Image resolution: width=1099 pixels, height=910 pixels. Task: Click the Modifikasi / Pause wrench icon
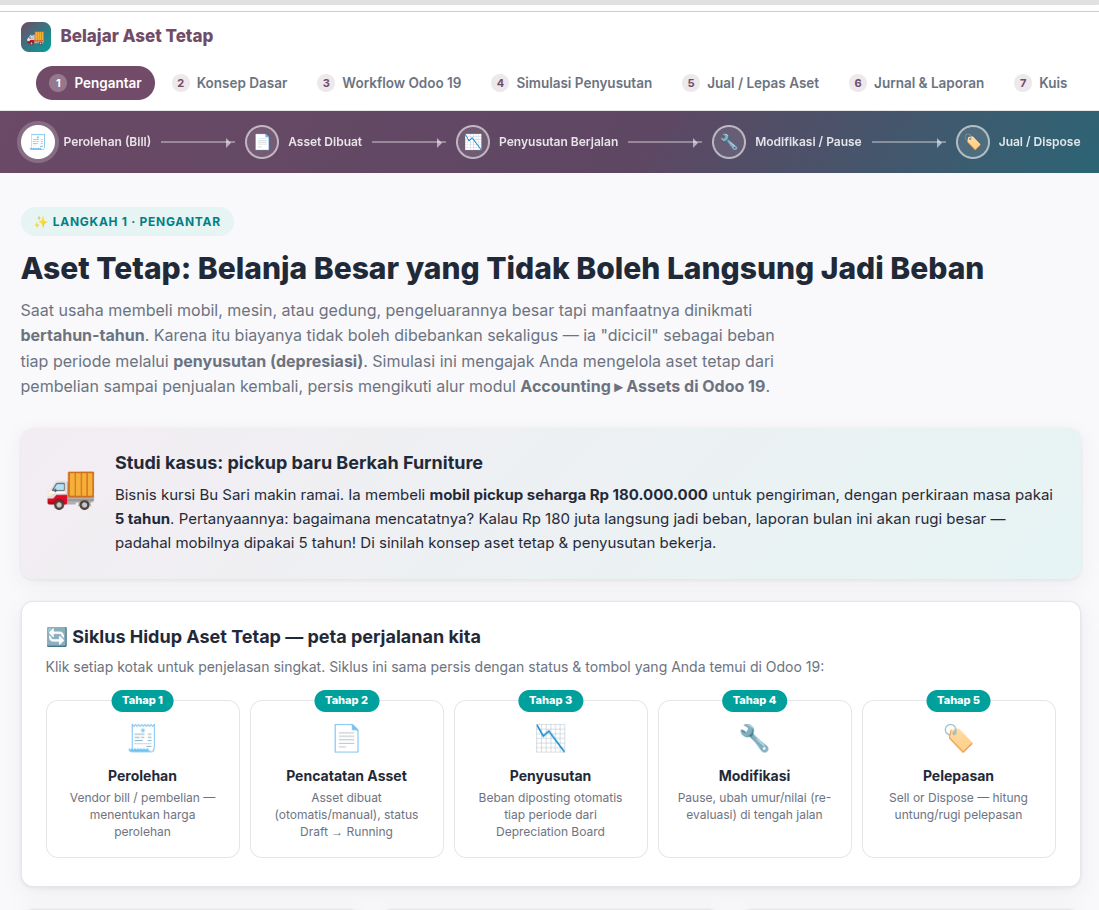(729, 142)
